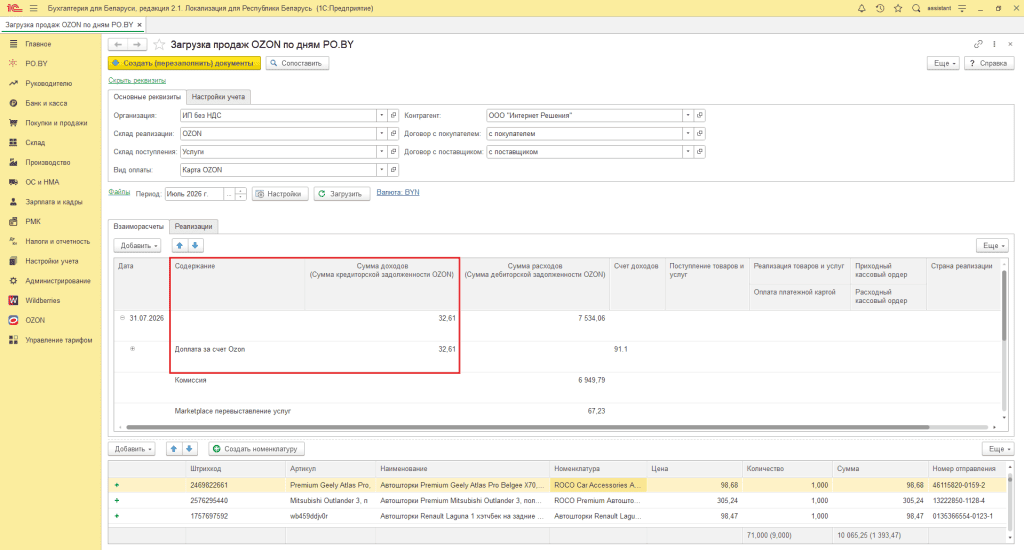Viewport: 1024px width, 550px height.
Task: Open Налоги и отчетность sidebar section
Action: click(57, 241)
